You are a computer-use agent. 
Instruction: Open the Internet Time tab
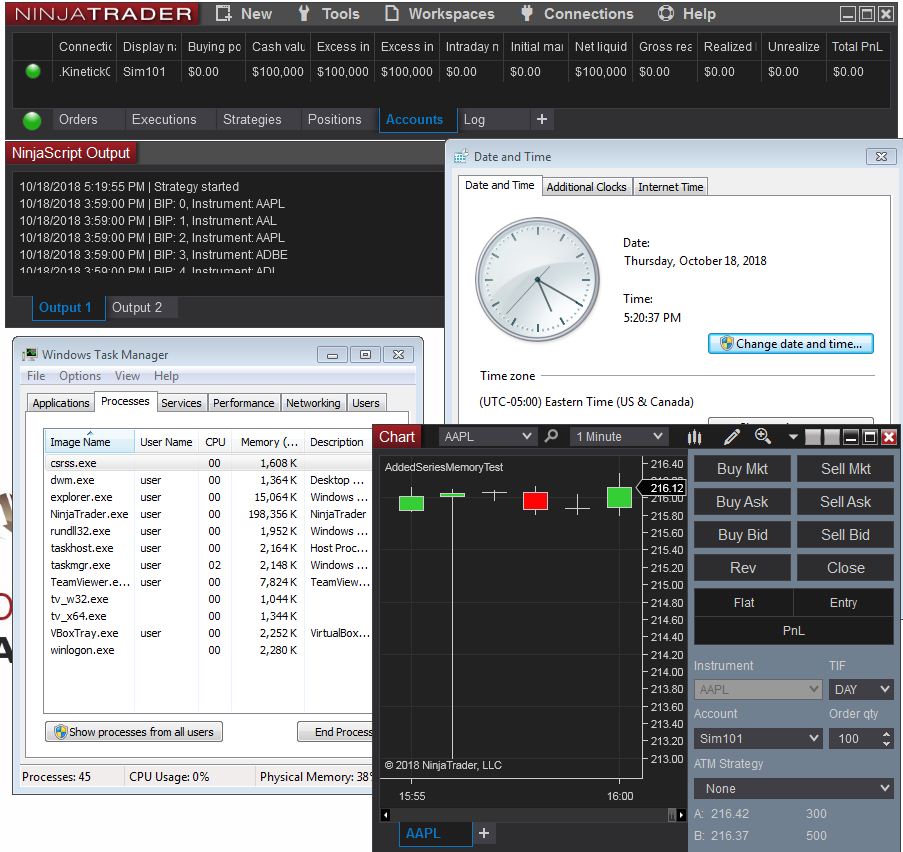670,187
